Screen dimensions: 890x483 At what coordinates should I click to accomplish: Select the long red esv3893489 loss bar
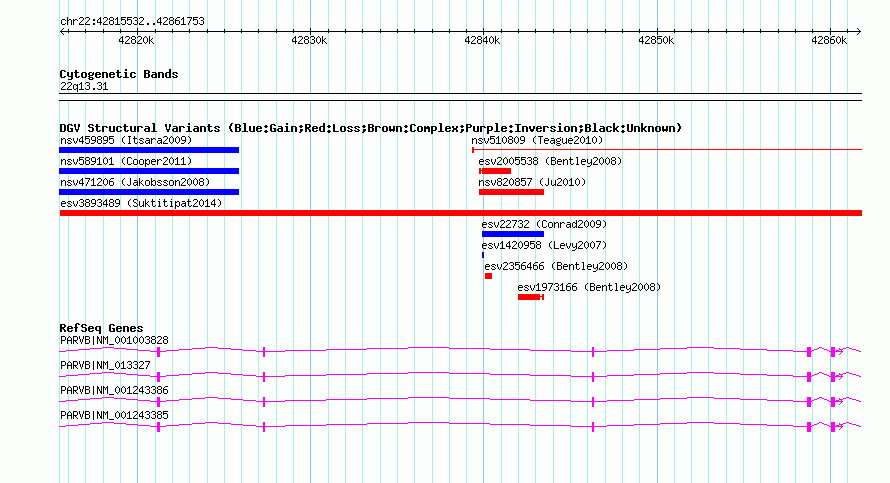click(461, 213)
